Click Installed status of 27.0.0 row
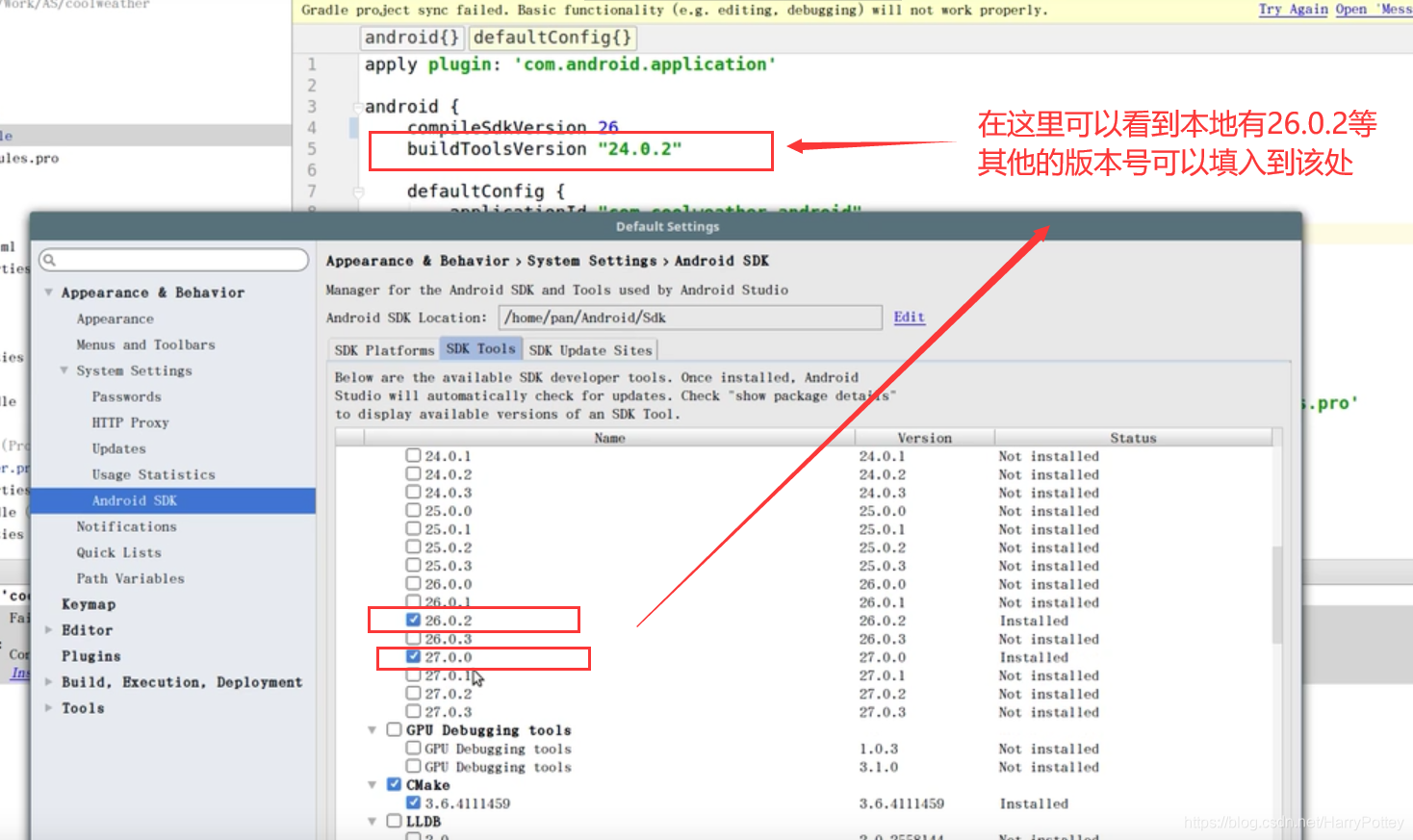Screen dimensions: 1413x840 pyautogui.click(x=1034, y=657)
